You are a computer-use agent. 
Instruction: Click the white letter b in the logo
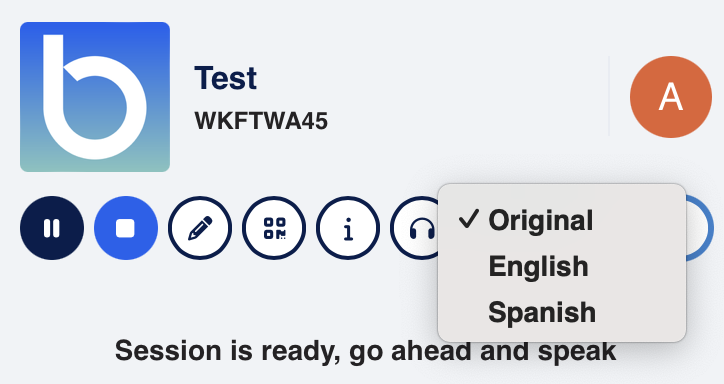(94, 97)
